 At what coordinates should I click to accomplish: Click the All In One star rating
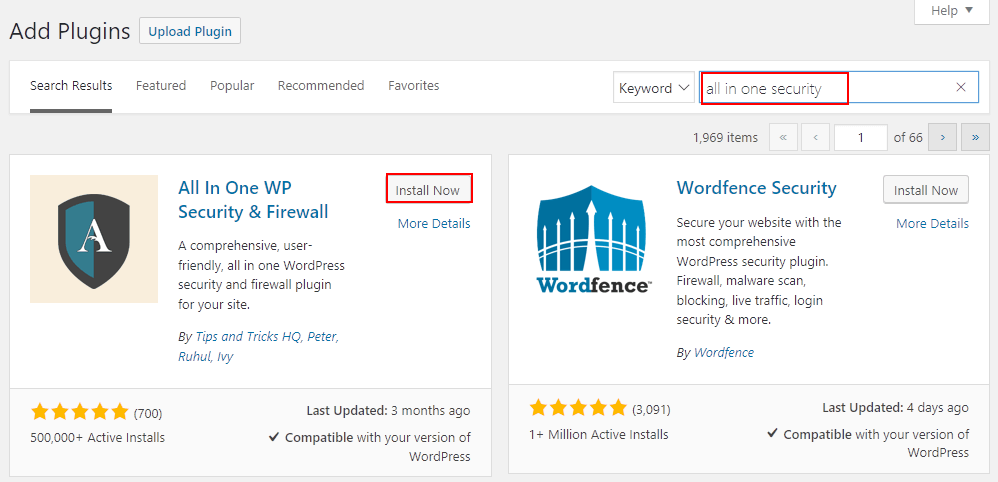80,413
